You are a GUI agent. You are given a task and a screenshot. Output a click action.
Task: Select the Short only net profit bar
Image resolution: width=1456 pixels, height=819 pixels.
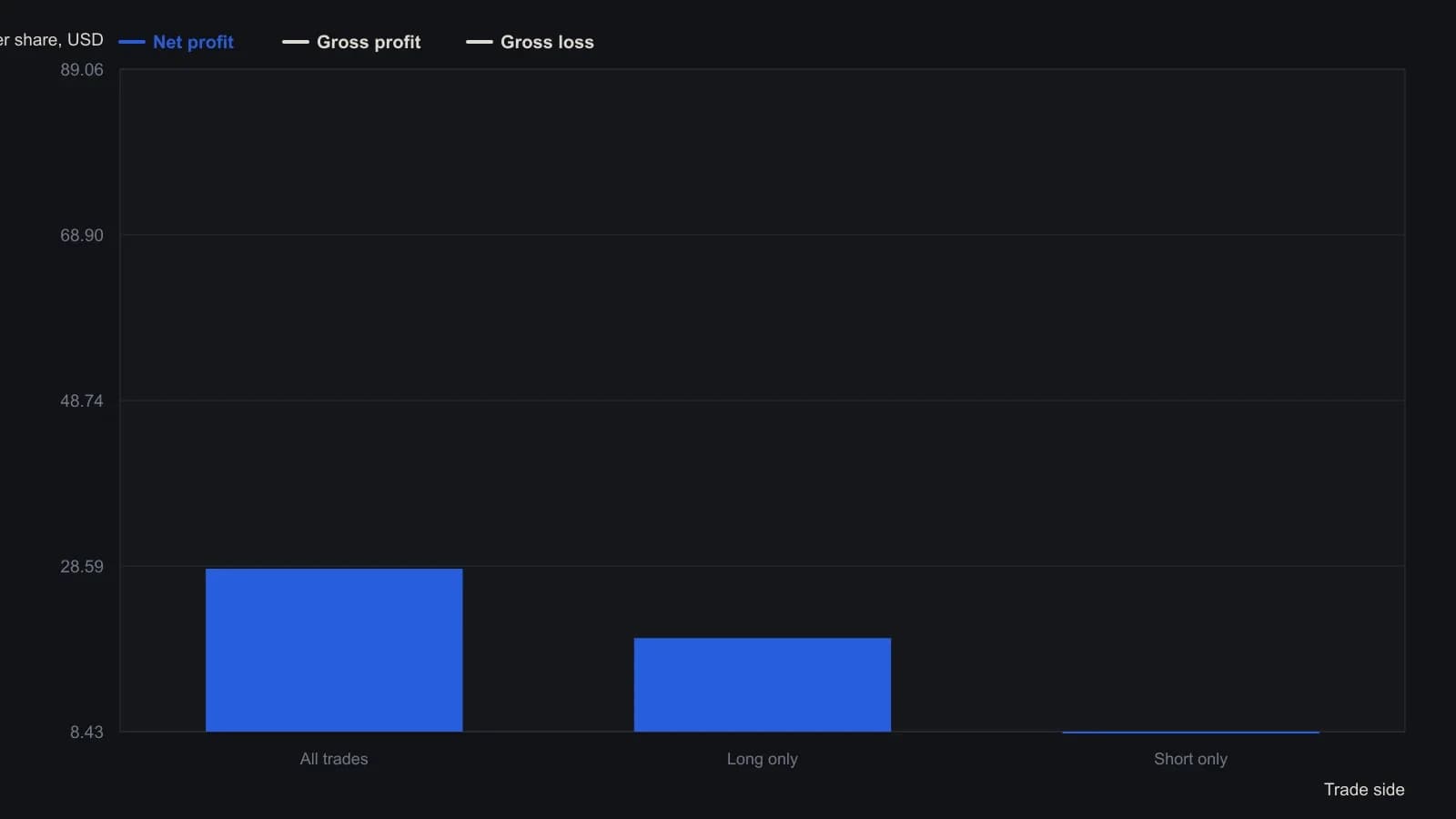(x=1190, y=732)
